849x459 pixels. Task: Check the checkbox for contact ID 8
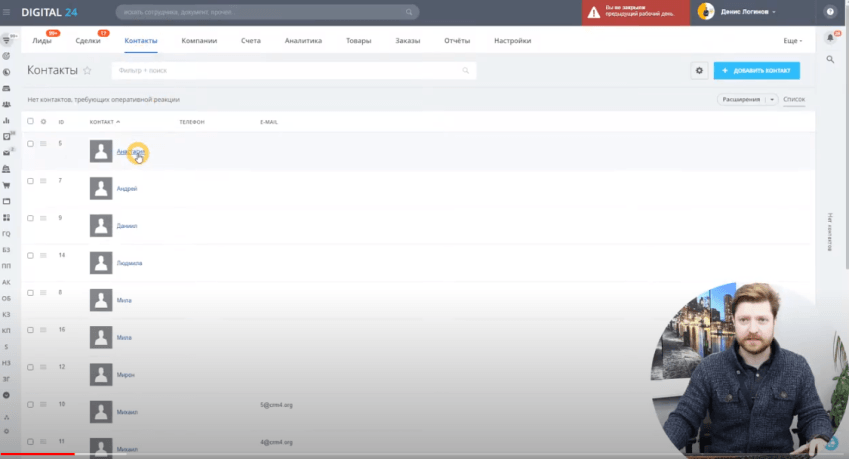point(30,293)
